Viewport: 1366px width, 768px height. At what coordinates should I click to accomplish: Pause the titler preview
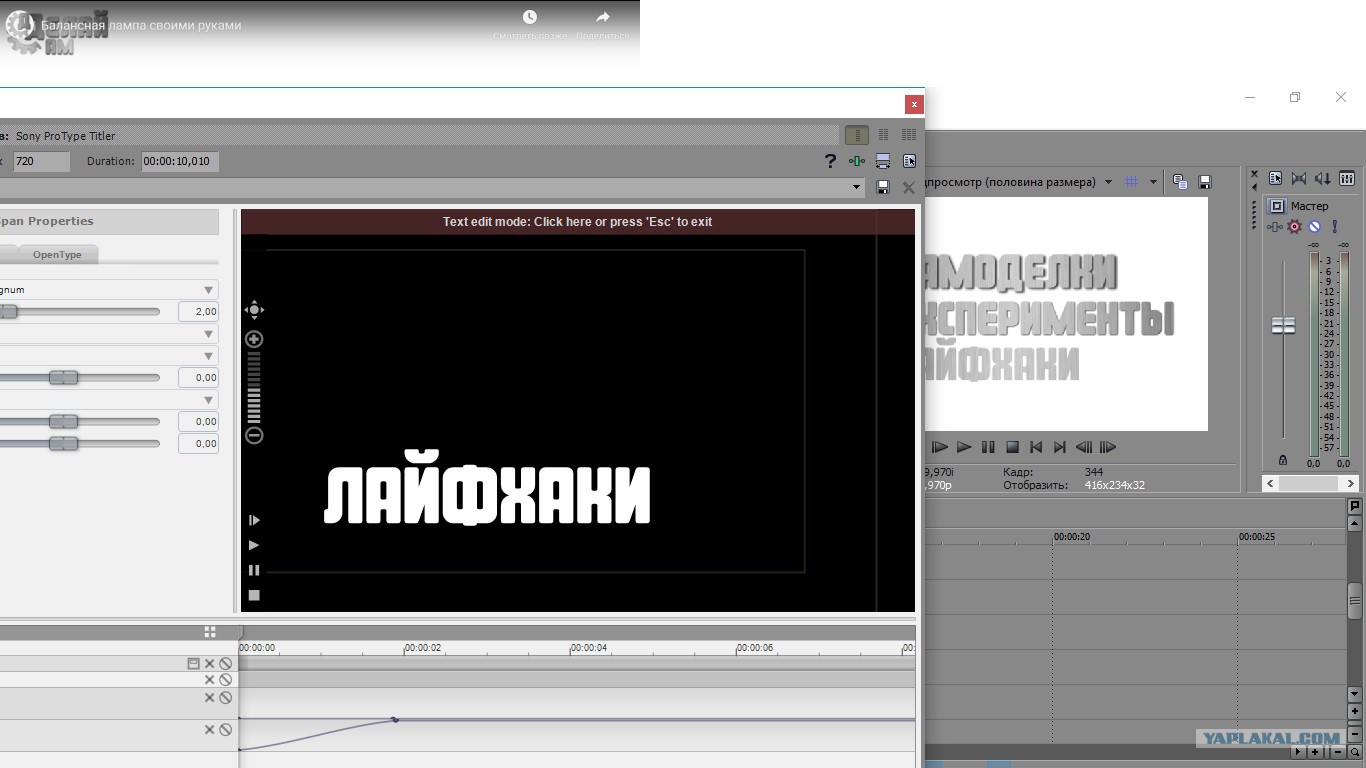(x=254, y=570)
